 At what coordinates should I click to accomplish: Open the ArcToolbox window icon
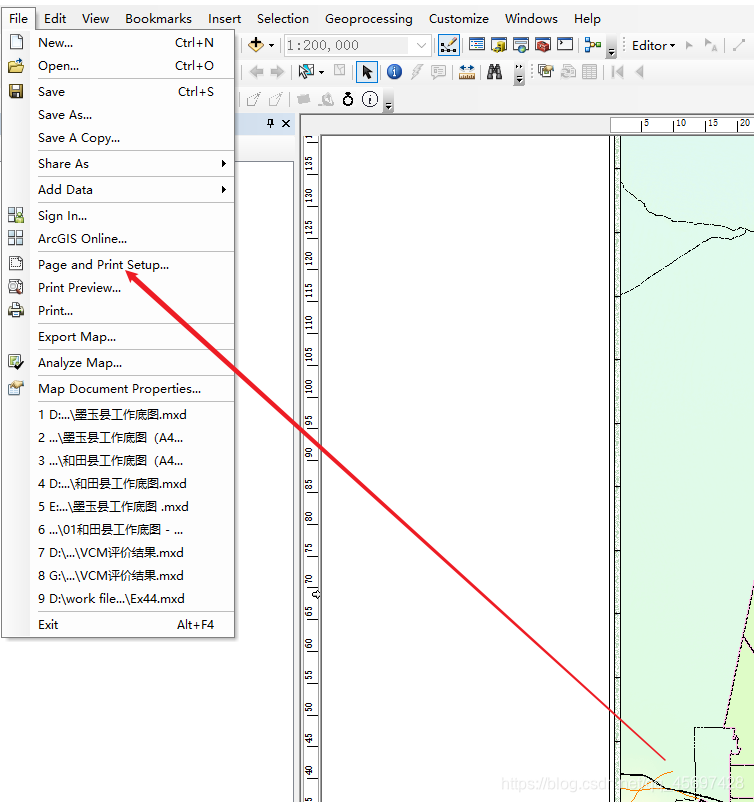point(543,45)
